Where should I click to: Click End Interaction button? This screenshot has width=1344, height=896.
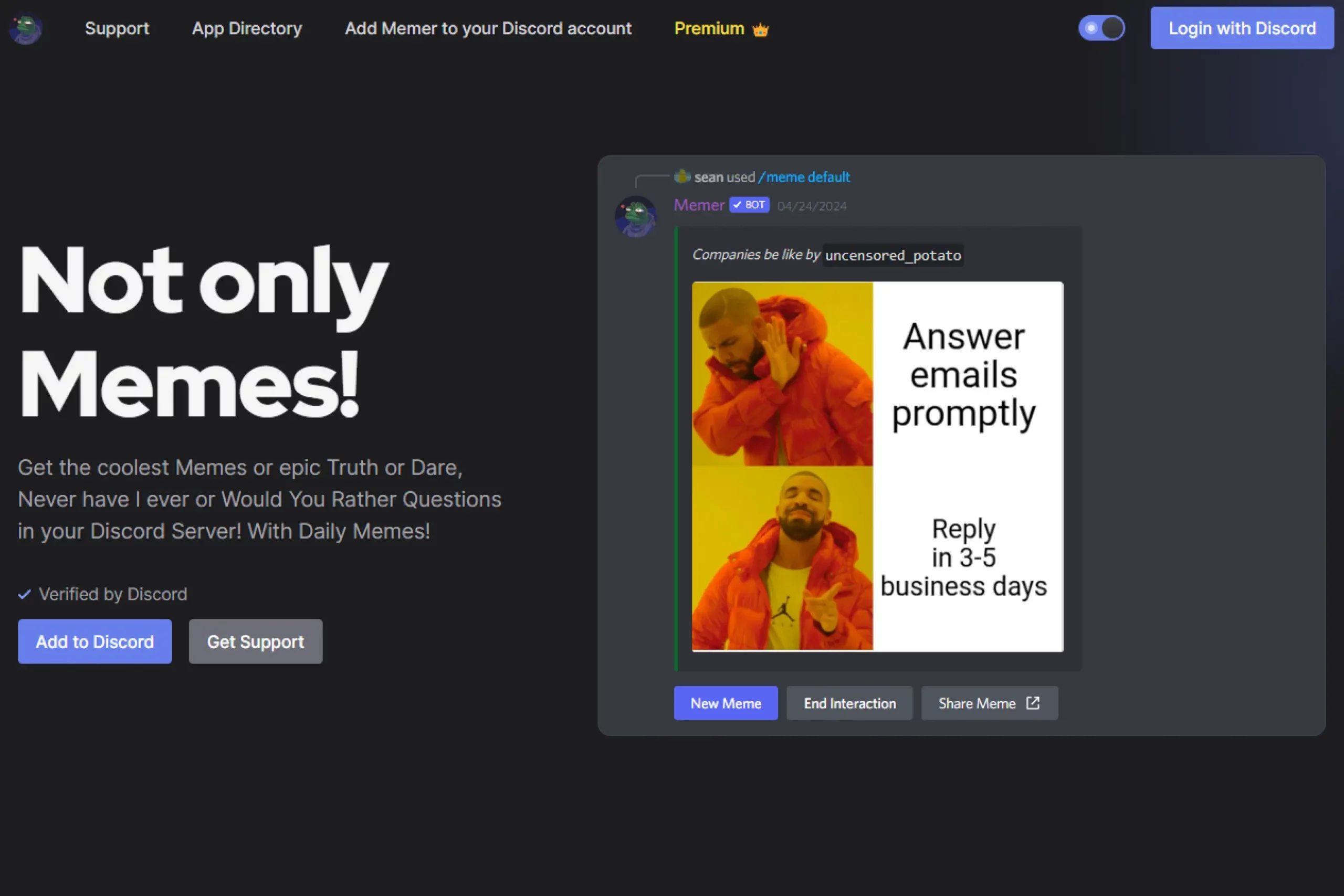pos(849,703)
